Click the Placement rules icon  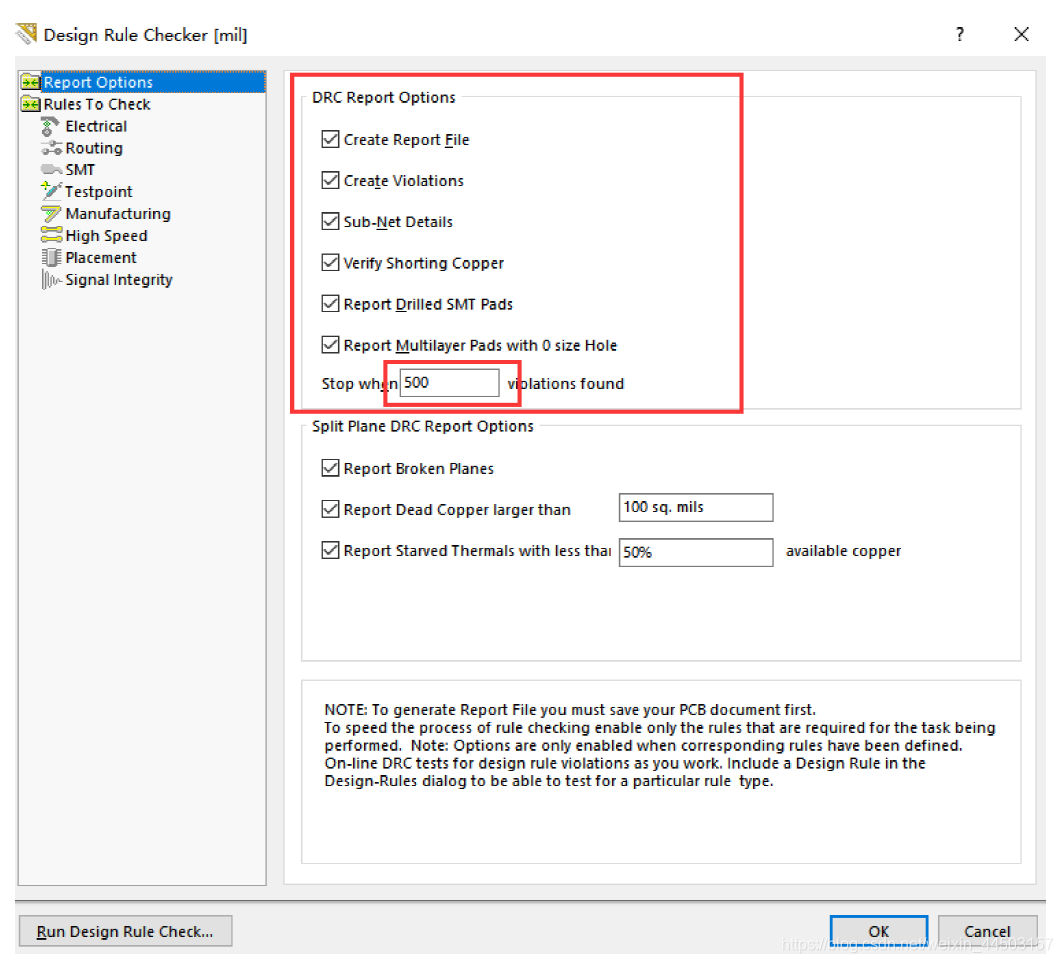(50, 258)
